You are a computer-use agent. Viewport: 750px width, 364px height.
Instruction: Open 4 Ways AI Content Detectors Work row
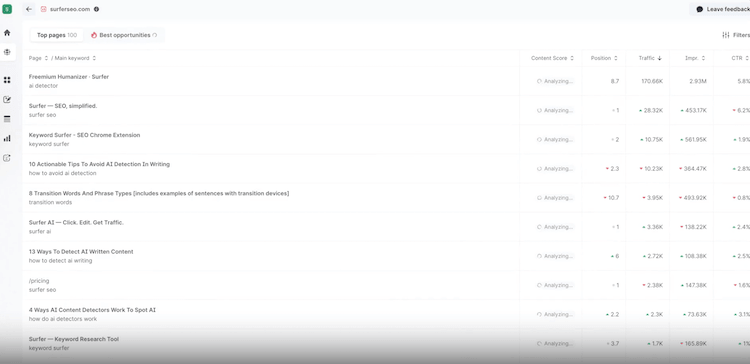[x=92, y=310]
